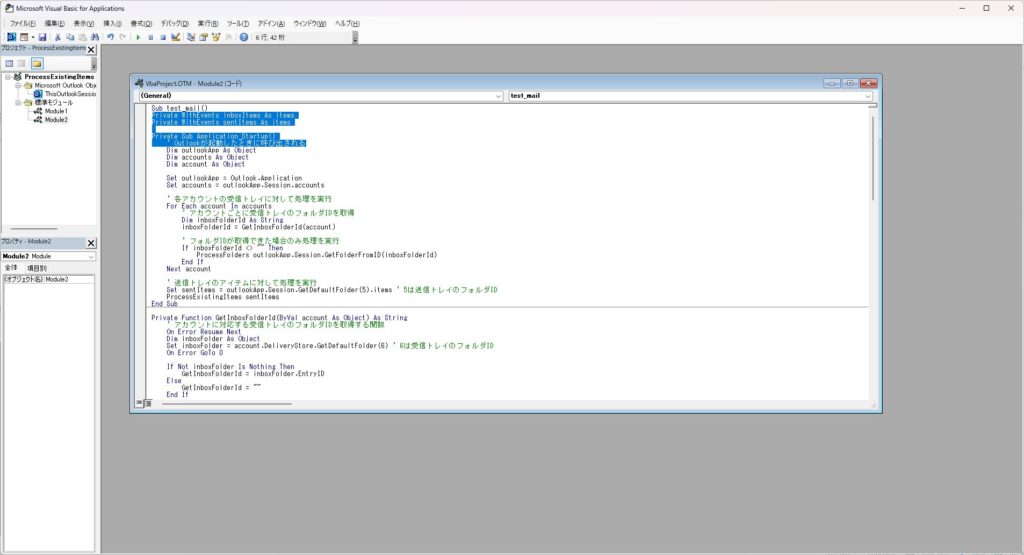
Task: Switch to the 項目別 properties tab
Action: click(36, 268)
